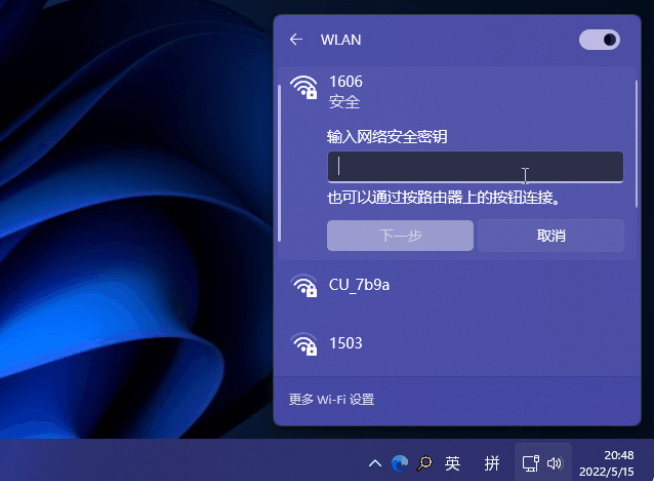
Task: Expand the hidden tray icons chevron
Action: tap(375, 463)
